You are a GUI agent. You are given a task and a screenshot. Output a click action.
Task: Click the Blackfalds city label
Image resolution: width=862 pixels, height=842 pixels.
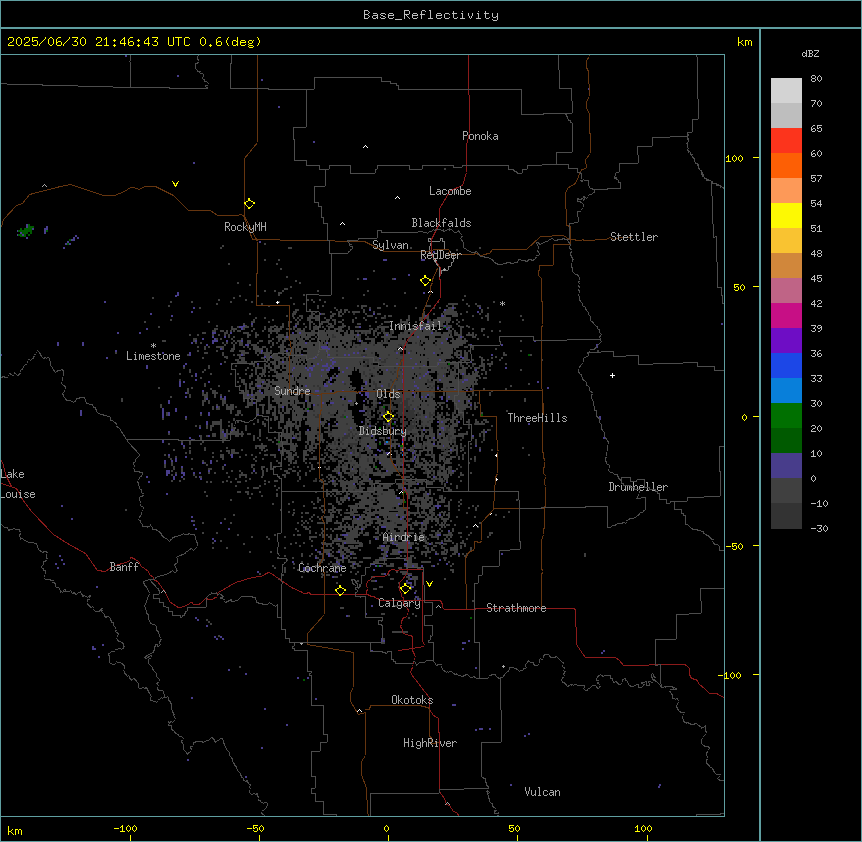coord(441,223)
